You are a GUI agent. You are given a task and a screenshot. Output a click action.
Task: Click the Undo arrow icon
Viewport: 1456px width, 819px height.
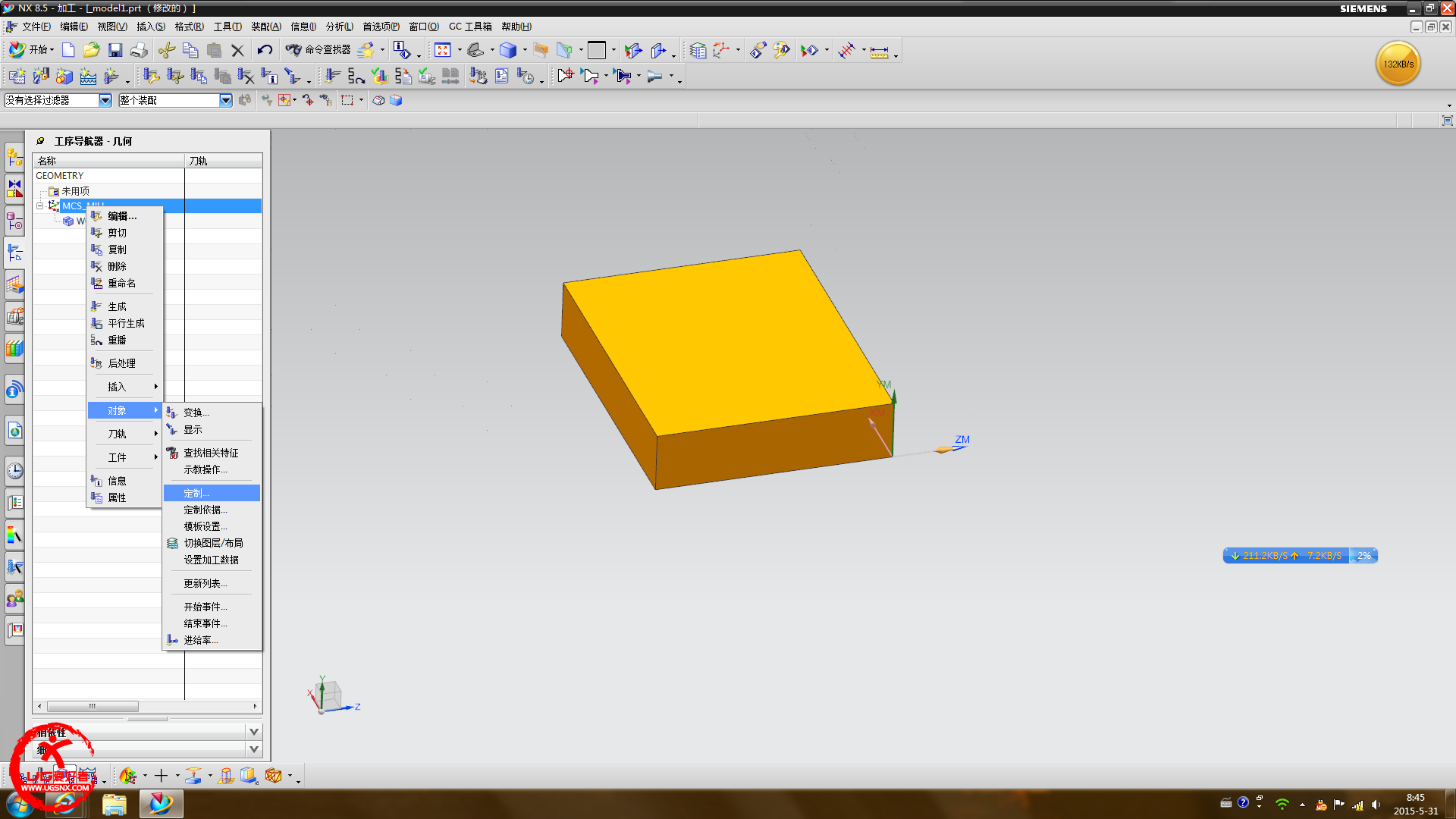pos(264,50)
